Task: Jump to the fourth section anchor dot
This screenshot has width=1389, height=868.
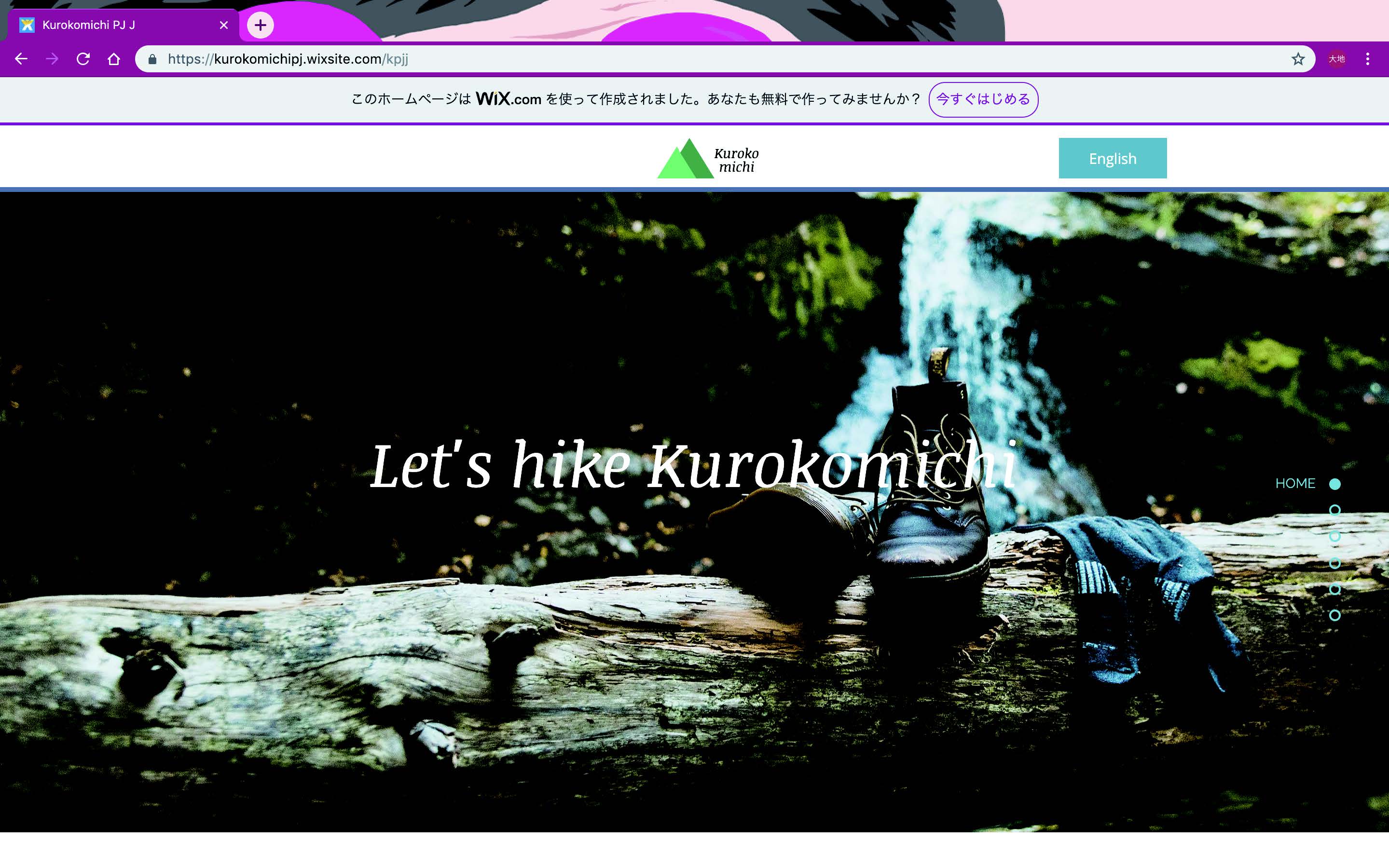Action: (1335, 563)
